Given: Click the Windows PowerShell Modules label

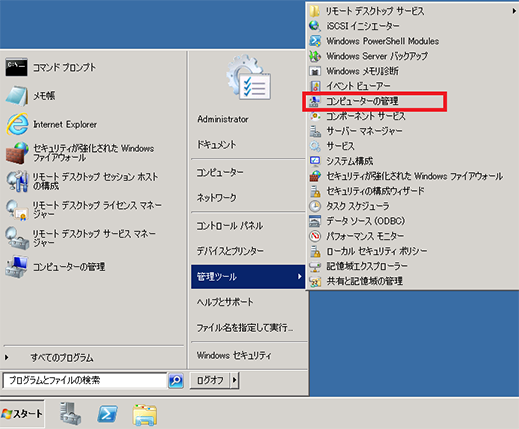Looking at the screenshot, I should (x=383, y=41).
